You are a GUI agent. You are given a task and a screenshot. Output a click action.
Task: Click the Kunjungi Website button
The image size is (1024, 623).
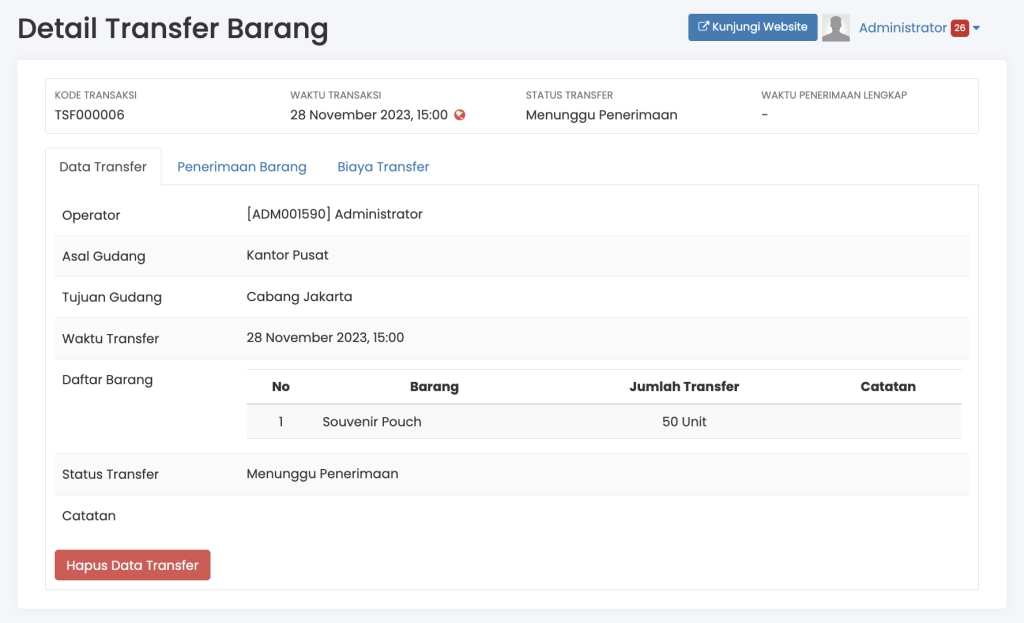pos(752,27)
